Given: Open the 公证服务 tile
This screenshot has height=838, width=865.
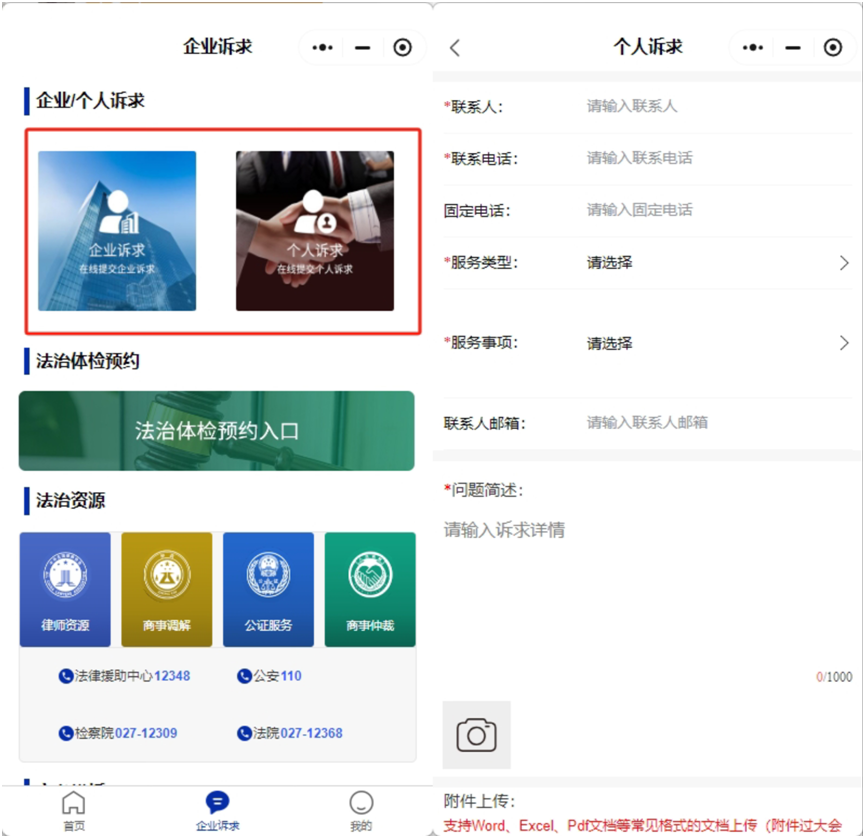Looking at the screenshot, I should click(269, 589).
